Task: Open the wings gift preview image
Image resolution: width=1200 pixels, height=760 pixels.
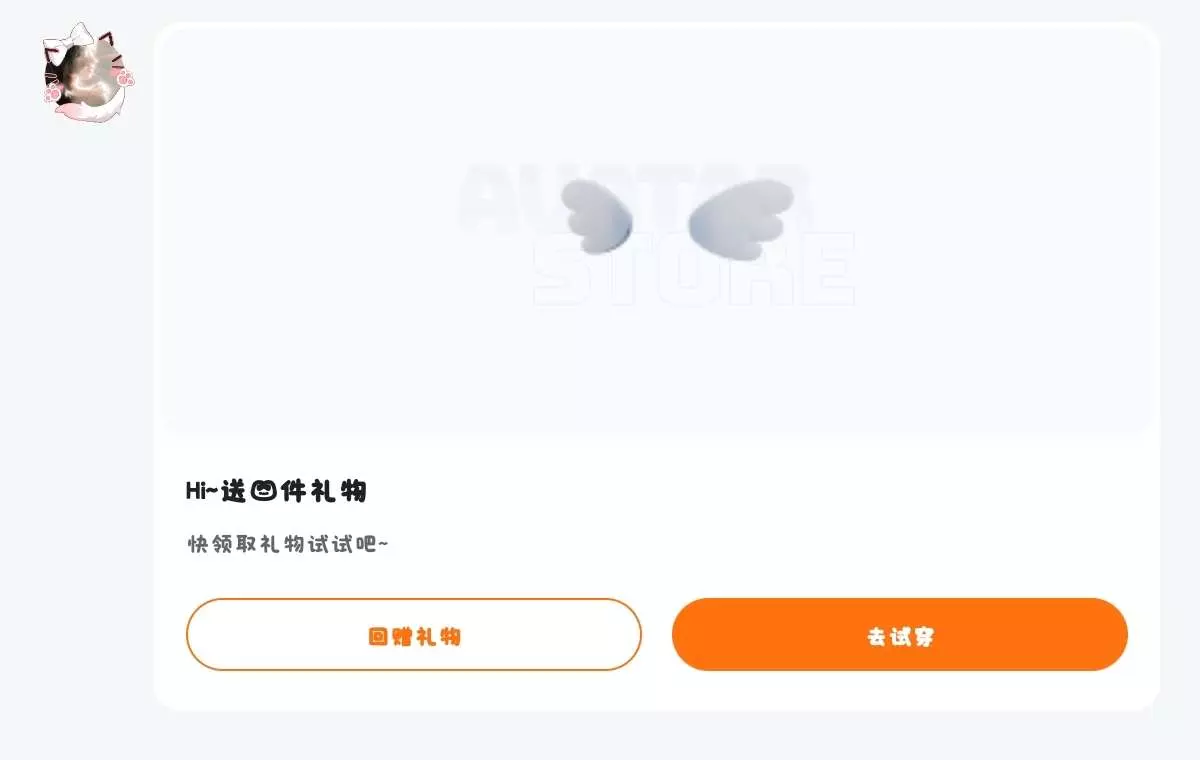Action: (x=656, y=230)
